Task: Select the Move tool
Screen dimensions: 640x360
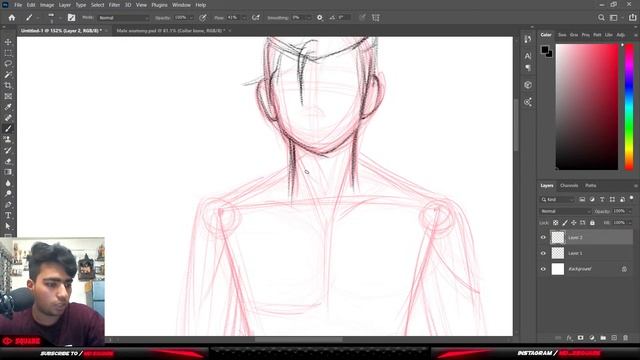Action: pyautogui.click(x=8, y=42)
